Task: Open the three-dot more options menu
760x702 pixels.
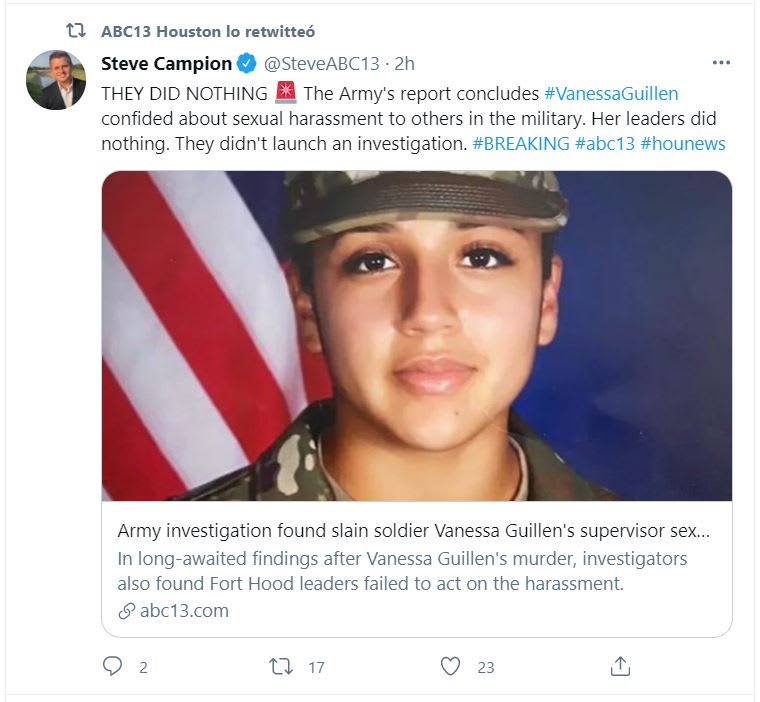Action: point(721,63)
